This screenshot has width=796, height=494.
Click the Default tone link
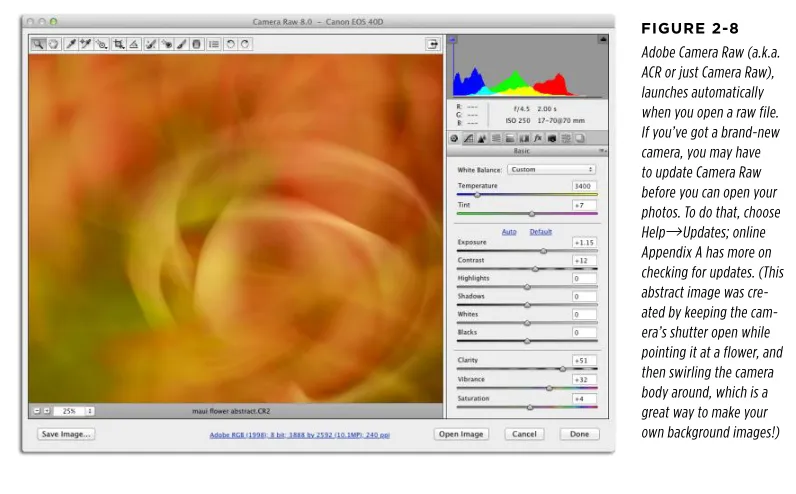(x=541, y=232)
